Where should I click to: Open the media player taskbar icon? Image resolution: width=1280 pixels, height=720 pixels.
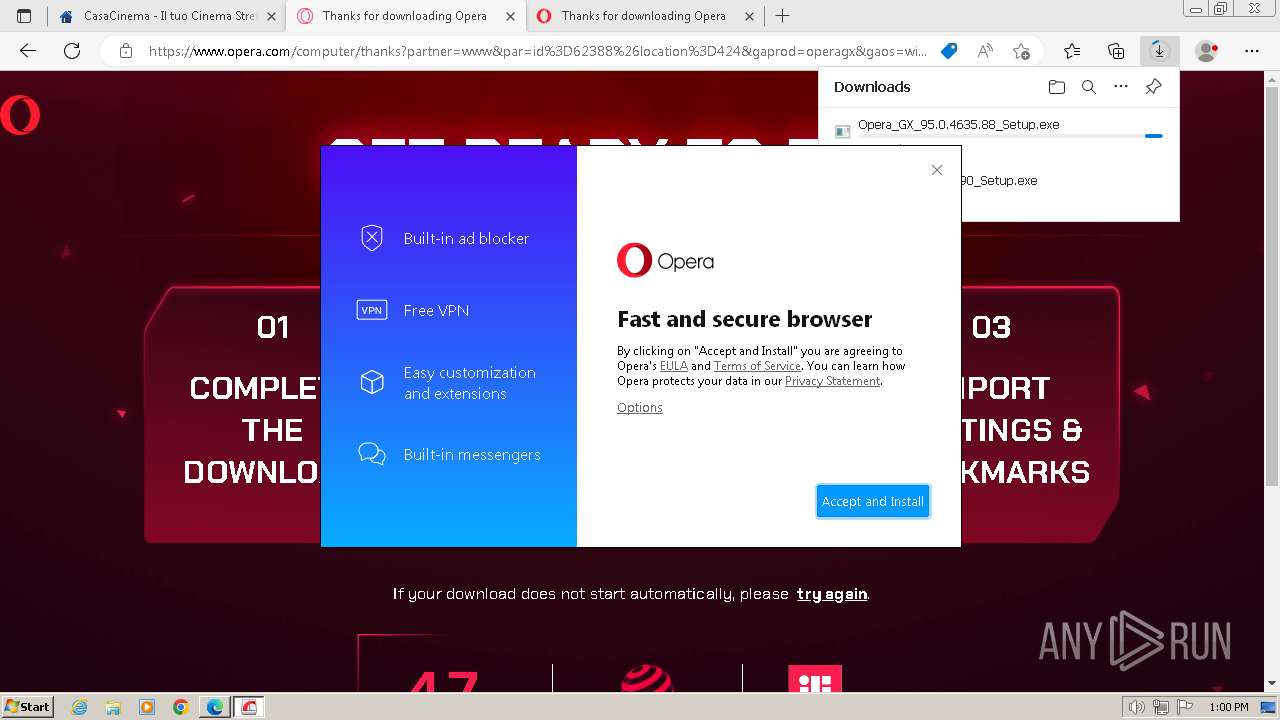147,707
